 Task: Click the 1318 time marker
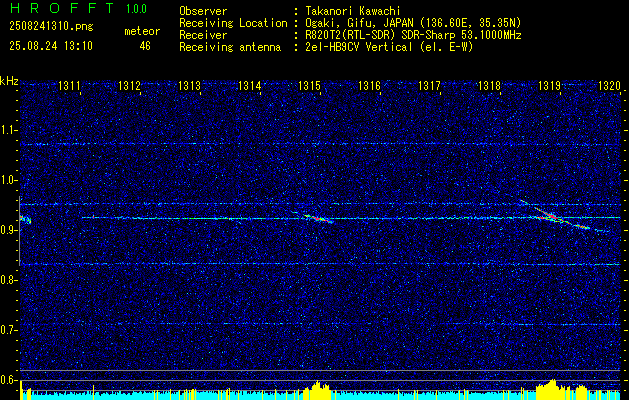click(x=490, y=85)
